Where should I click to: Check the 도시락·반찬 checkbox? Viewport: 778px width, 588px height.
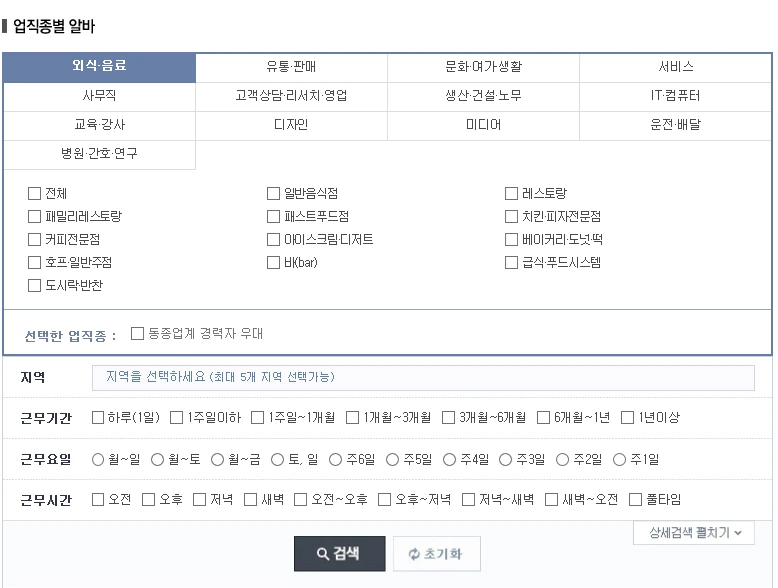pyautogui.click(x=34, y=285)
